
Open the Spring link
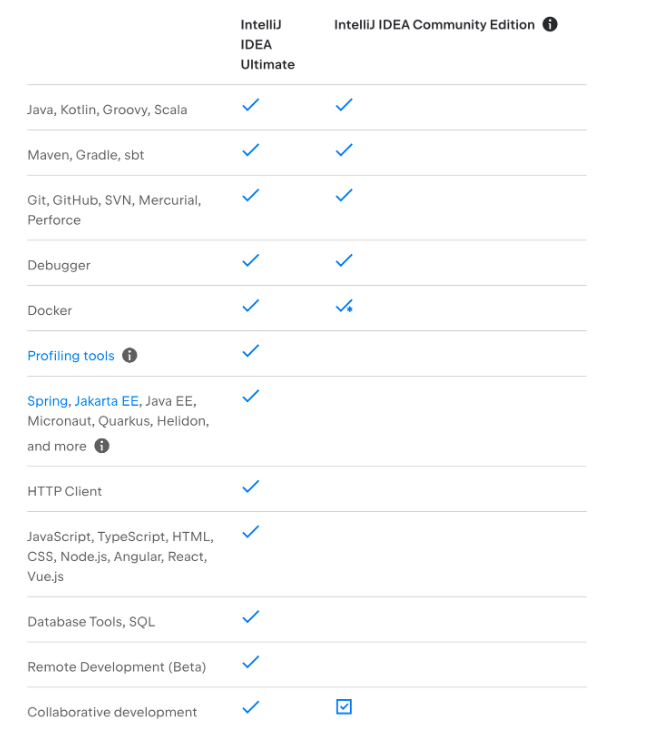48,401
